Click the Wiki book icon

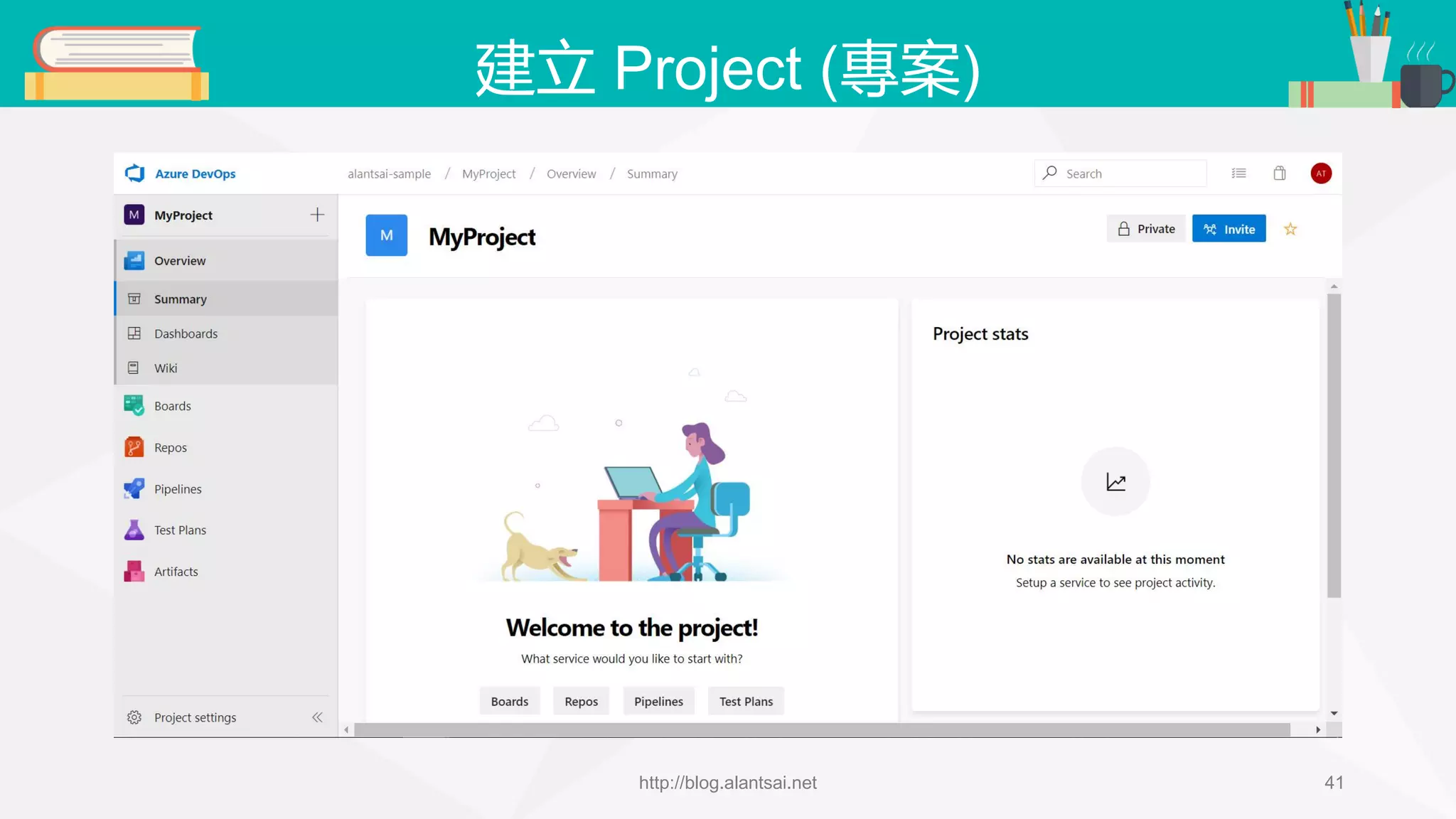[133, 368]
